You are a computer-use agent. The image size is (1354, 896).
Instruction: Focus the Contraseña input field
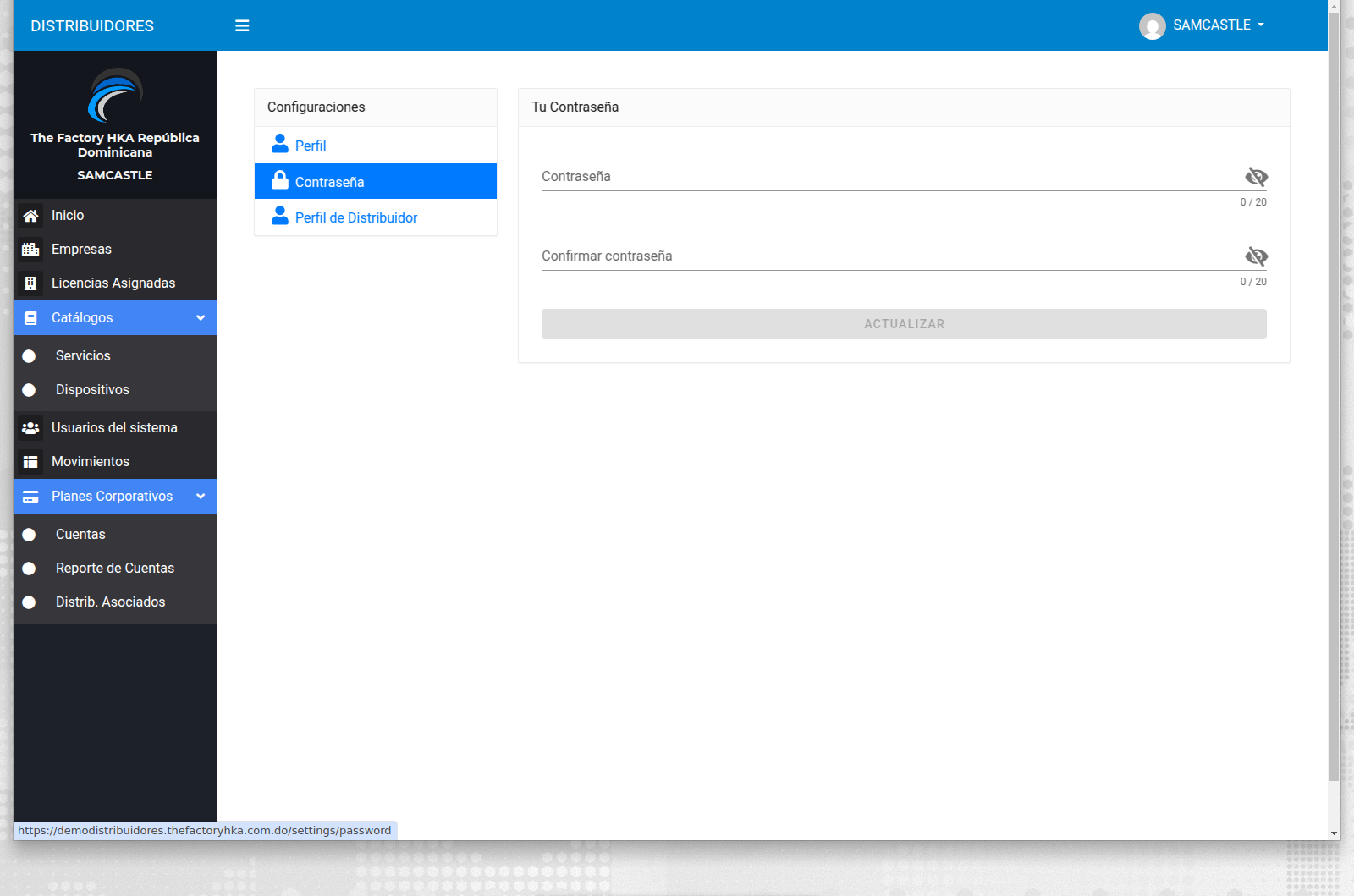pos(891,177)
